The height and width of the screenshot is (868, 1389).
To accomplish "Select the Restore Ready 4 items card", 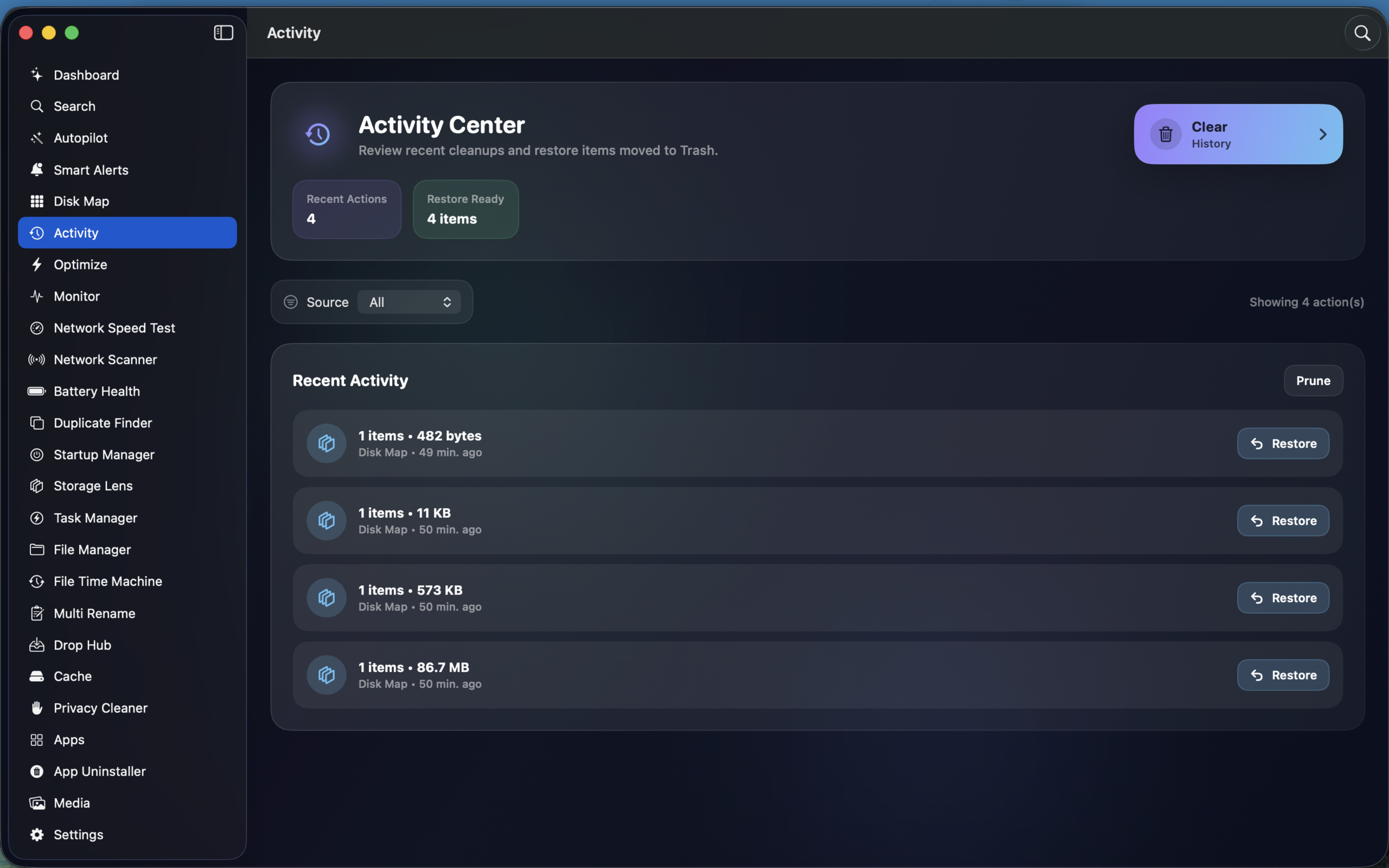I will [x=466, y=209].
